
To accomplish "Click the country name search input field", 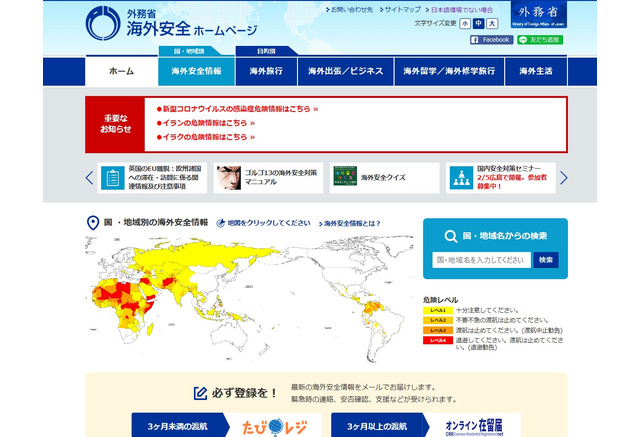I will [481, 260].
